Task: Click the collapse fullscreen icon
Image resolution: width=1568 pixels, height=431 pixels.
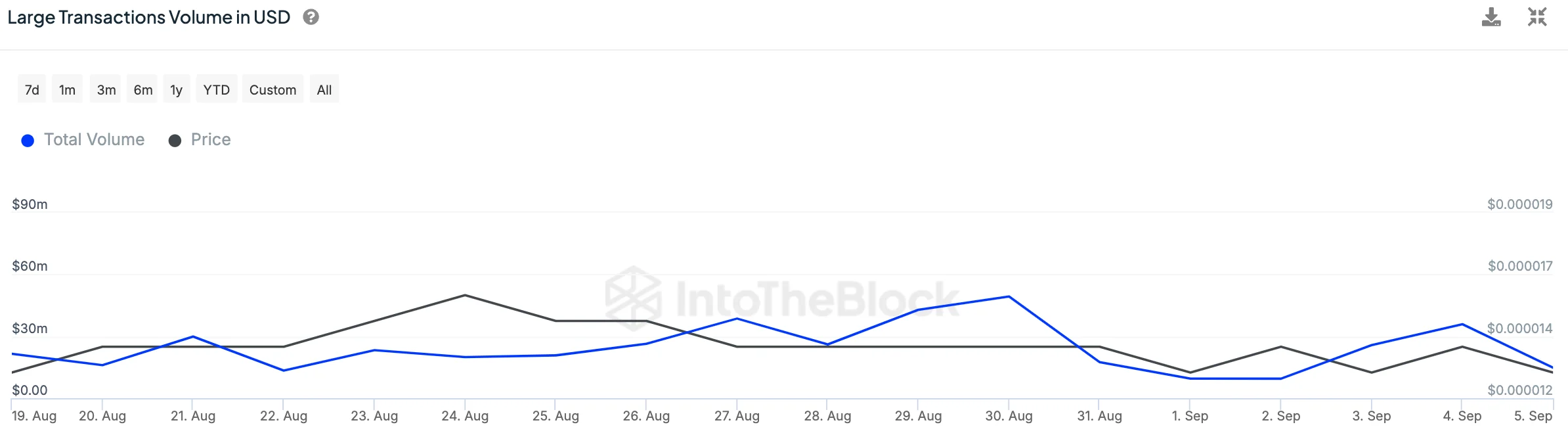Action: [x=1537, y=17]
